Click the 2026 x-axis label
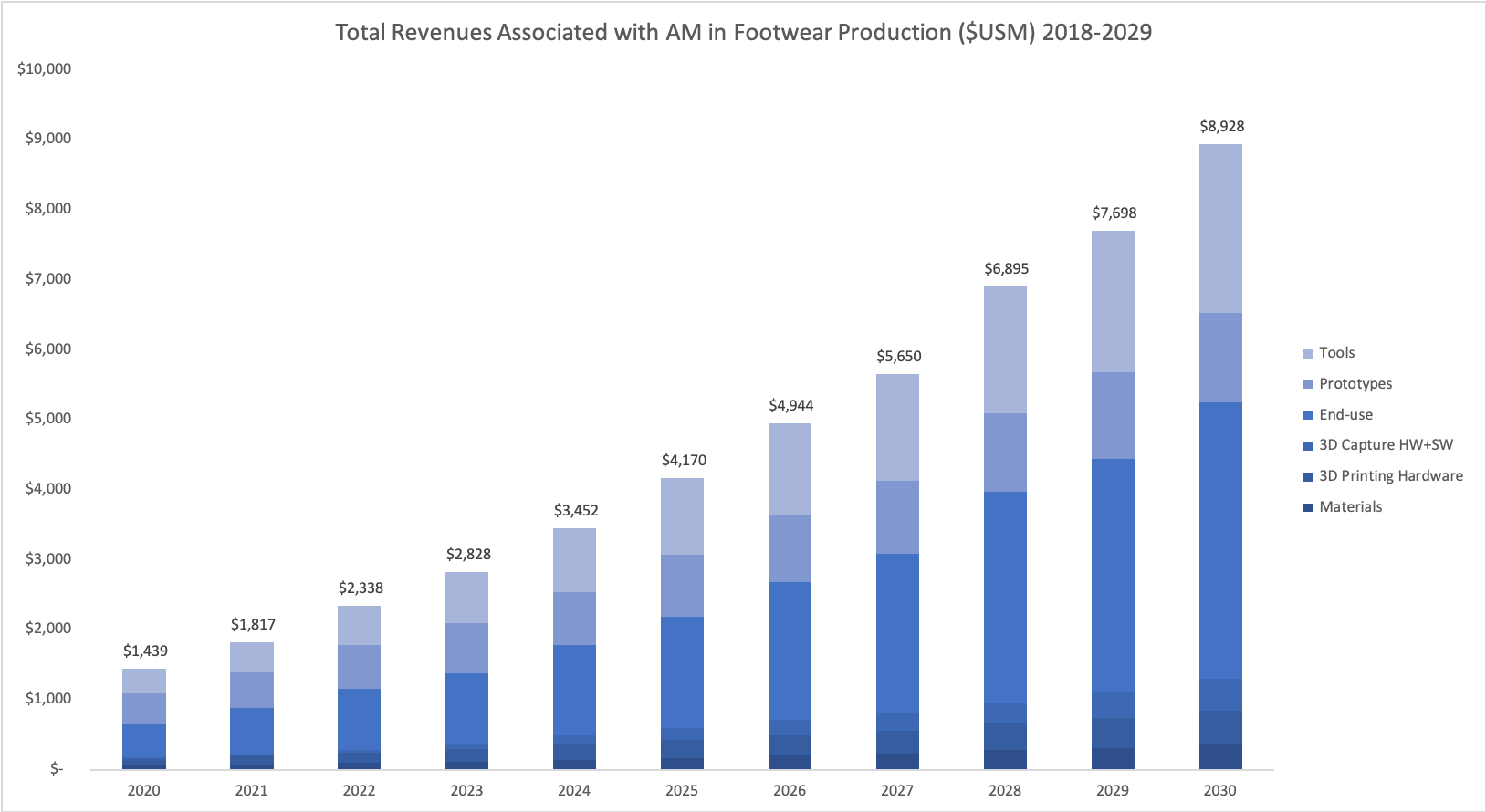Screen dimensions: 1486x812 [x=790, y=790]
